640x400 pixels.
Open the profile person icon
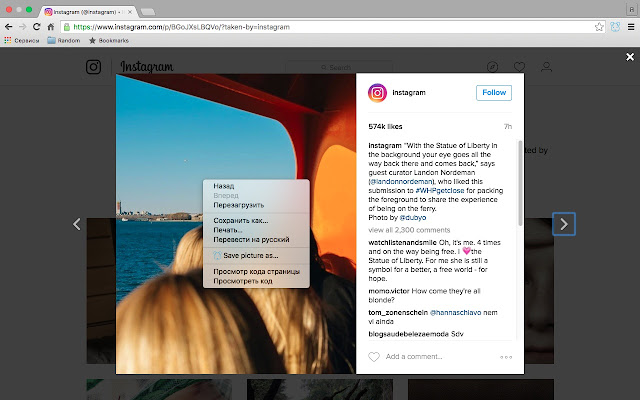click(546, 67)
